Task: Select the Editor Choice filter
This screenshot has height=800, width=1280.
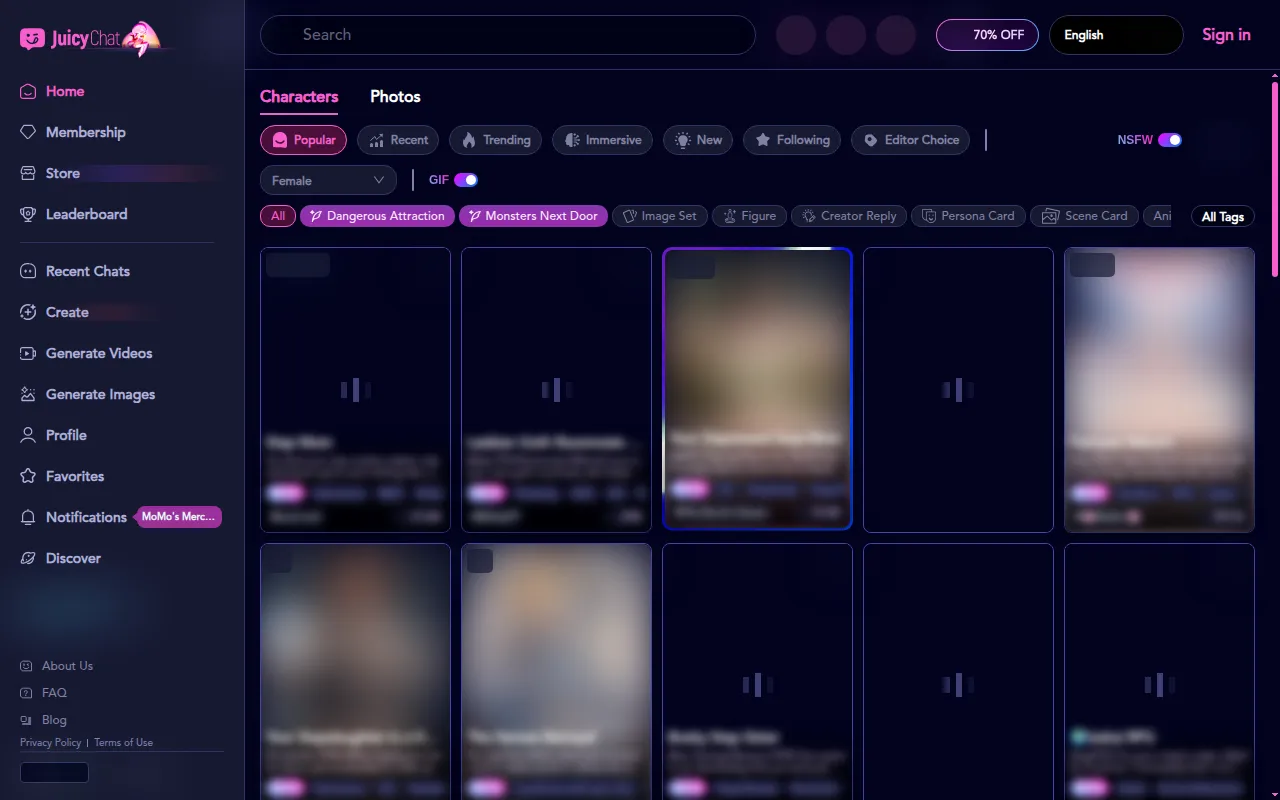Action: [x=910, y=140]
